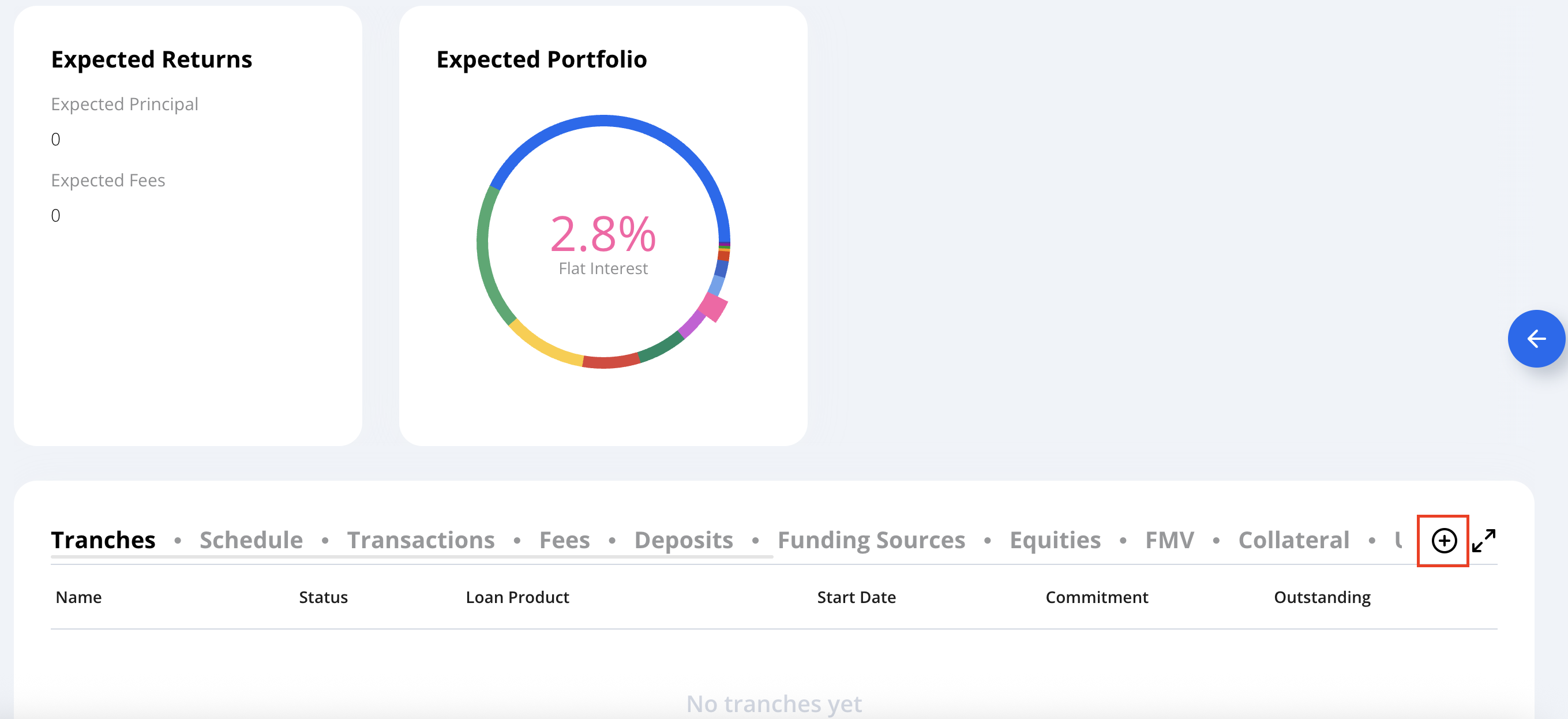The image size is (1568, 719).
Task: Go to the Deposits tab
Action: (684, 540)
